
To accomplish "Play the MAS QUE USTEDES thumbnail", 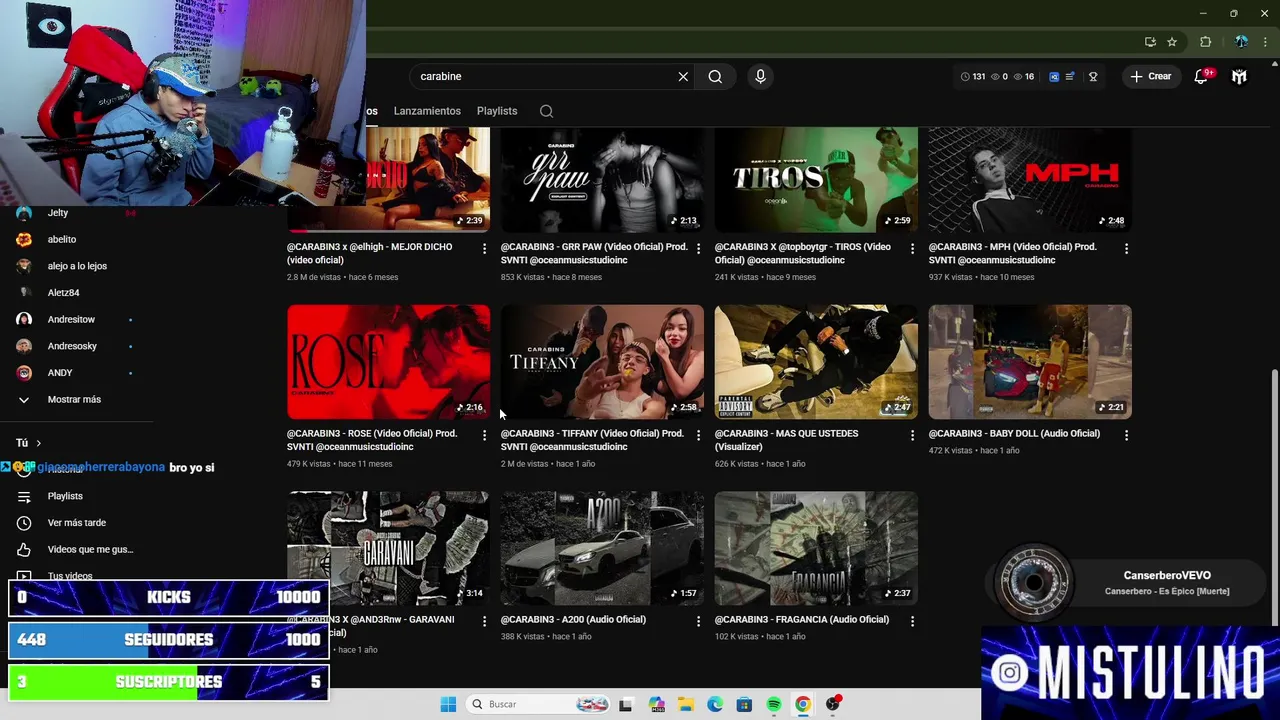I will click(816, 362).
